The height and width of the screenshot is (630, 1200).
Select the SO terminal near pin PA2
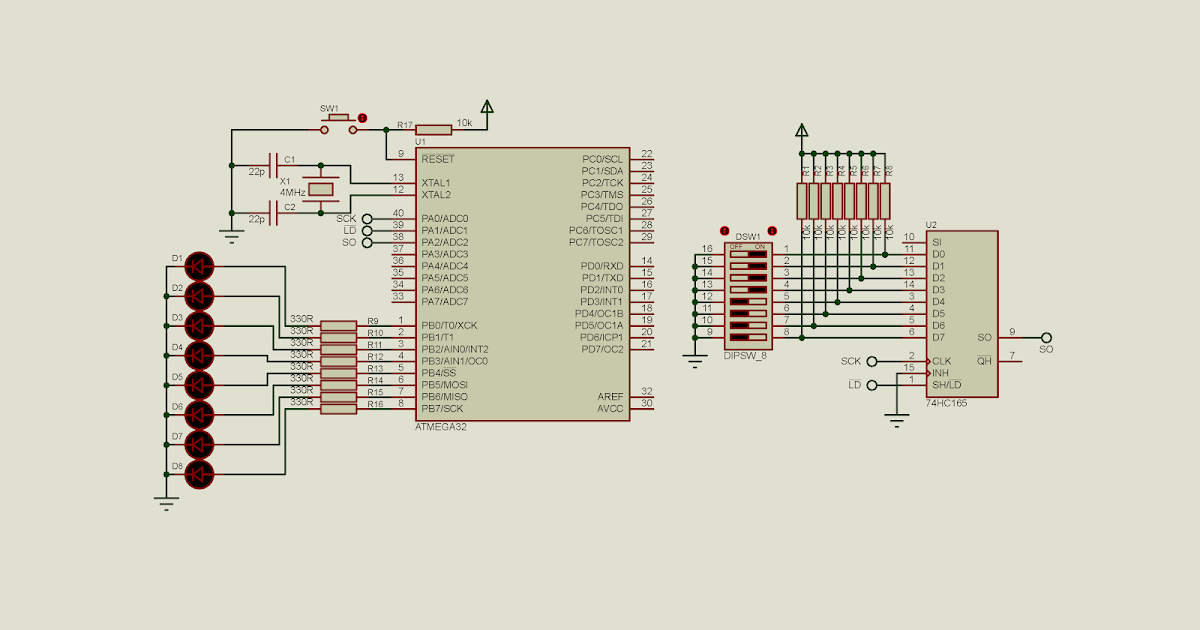(x=367, y=242)
